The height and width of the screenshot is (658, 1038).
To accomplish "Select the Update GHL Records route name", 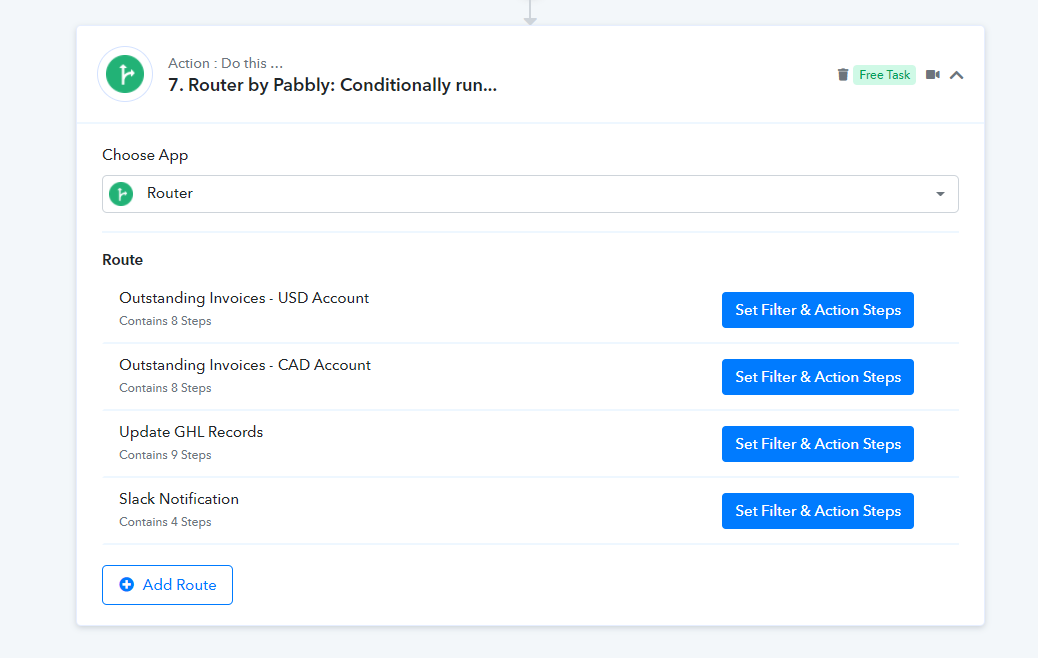I will (191, 432).
